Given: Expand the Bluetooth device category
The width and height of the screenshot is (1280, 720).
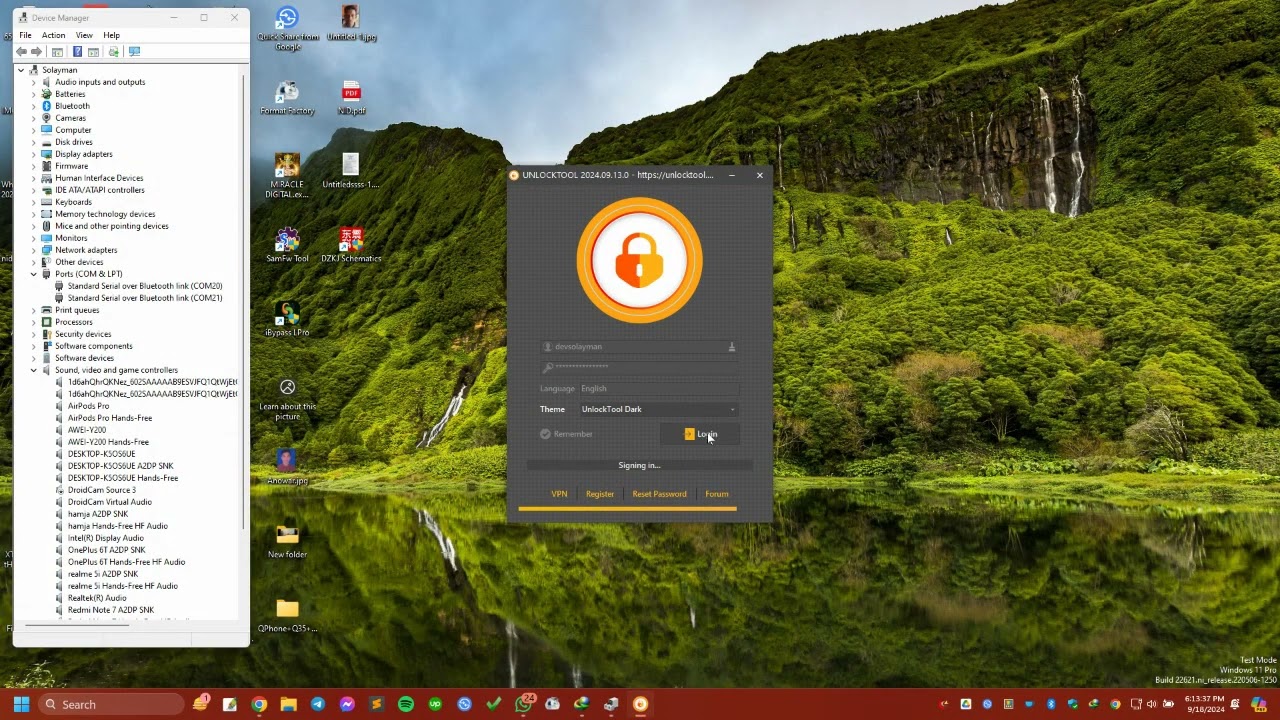Looking at the screenshot, I should pyautogui.click(x=33, y=106).
